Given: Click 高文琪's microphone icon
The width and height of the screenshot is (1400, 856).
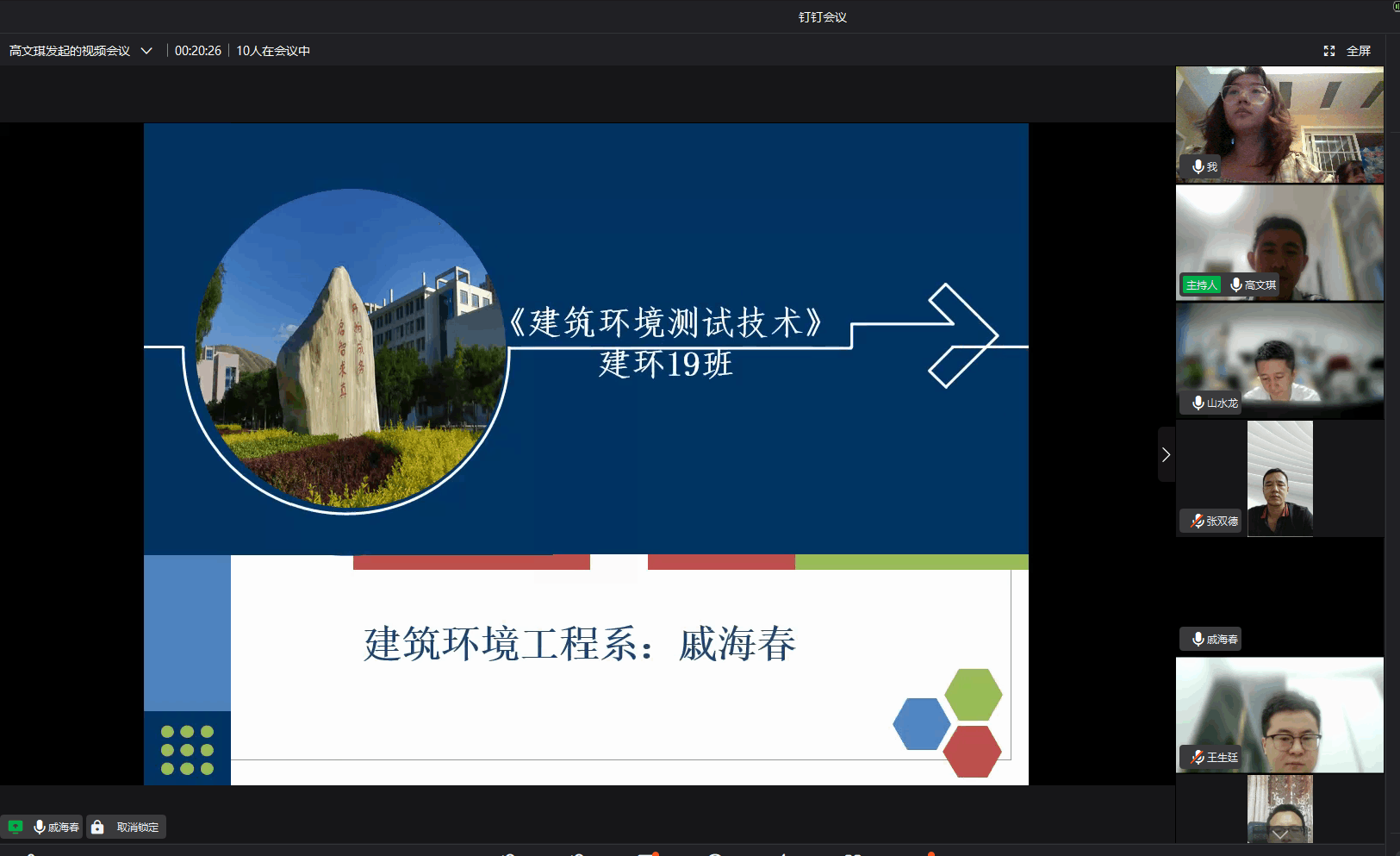Looking at the screenshot, I should pos(1236,284).
